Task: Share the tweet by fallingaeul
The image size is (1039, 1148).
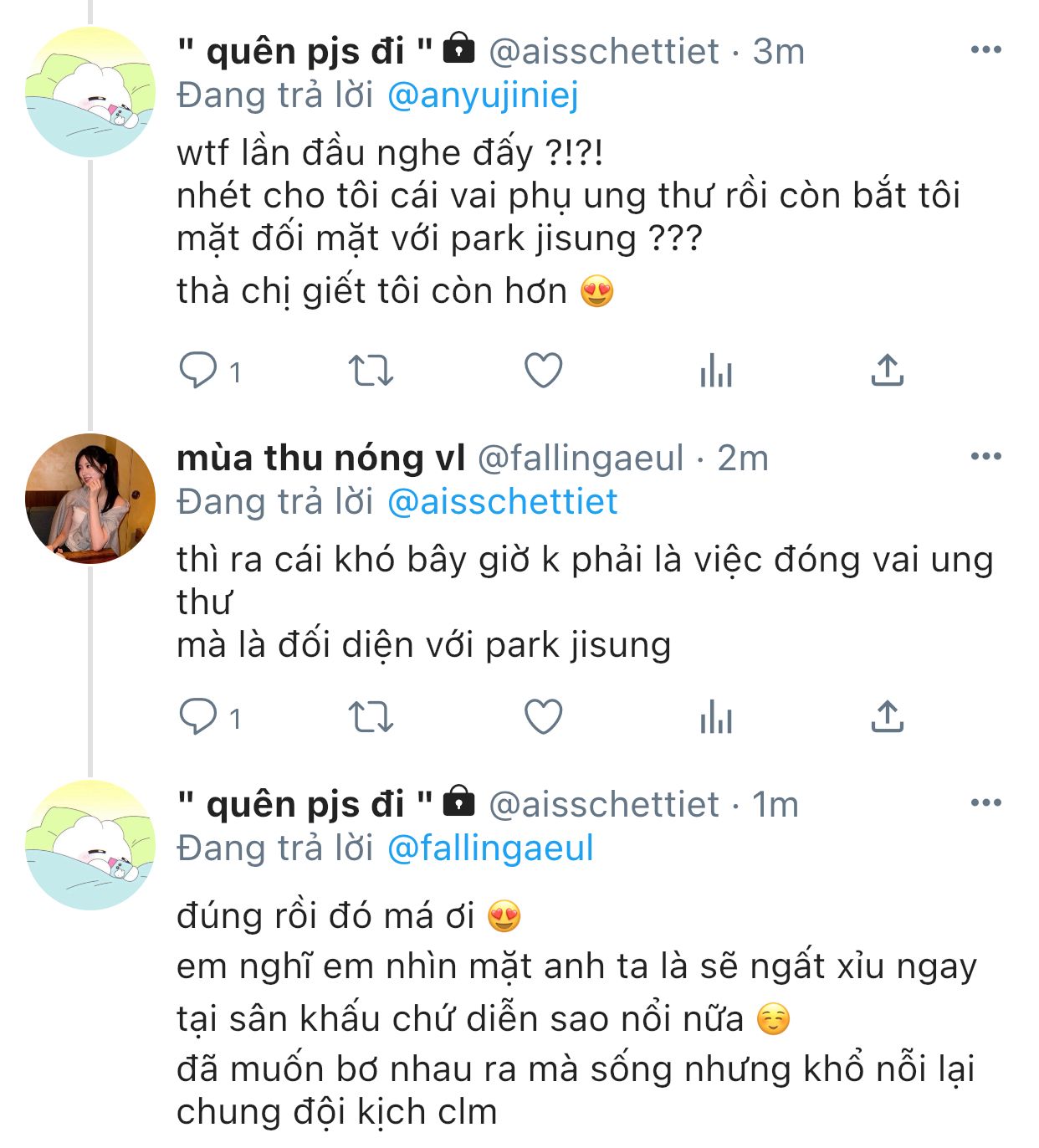Action: (x=888, y=717)
